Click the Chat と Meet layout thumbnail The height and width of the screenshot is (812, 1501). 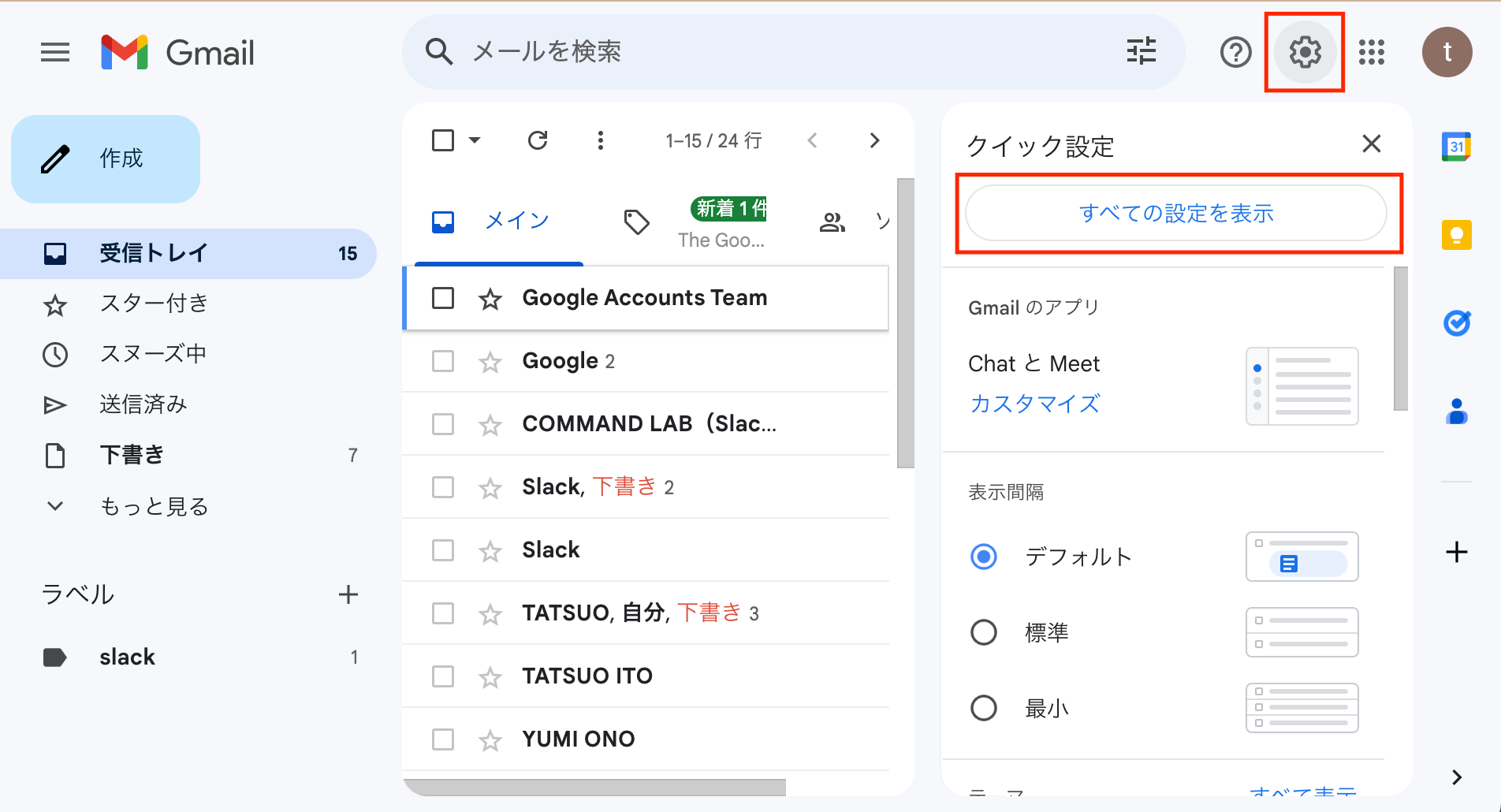[x=1302, y=386]
